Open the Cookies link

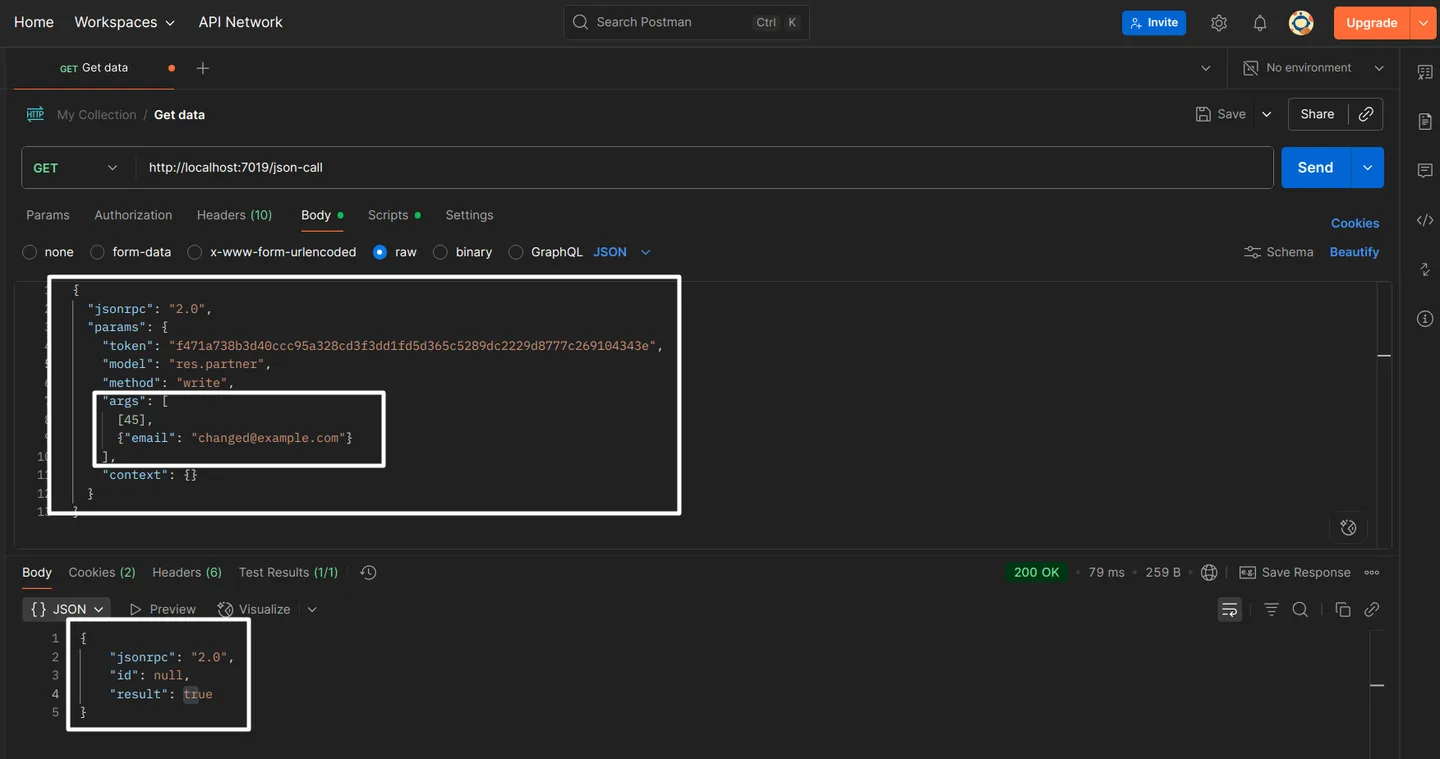[1355, 223]
